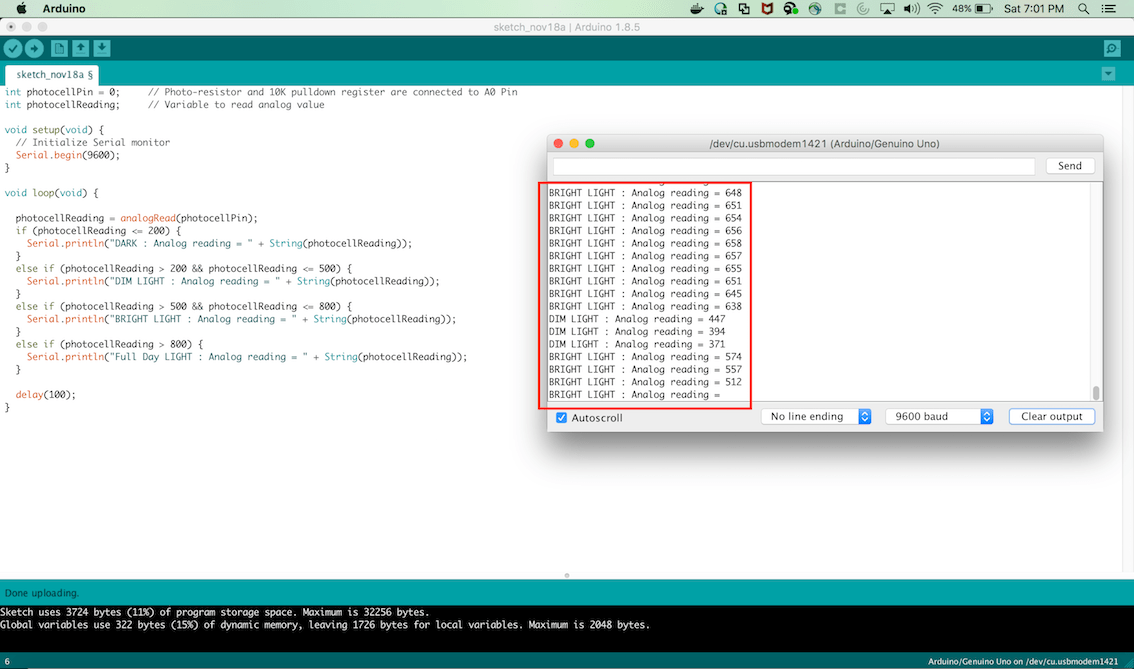Image resolution: width=1134 pixels, height=669 pixels.
Task: Click the WeChat menu bar icon
Action: (790, 9)
